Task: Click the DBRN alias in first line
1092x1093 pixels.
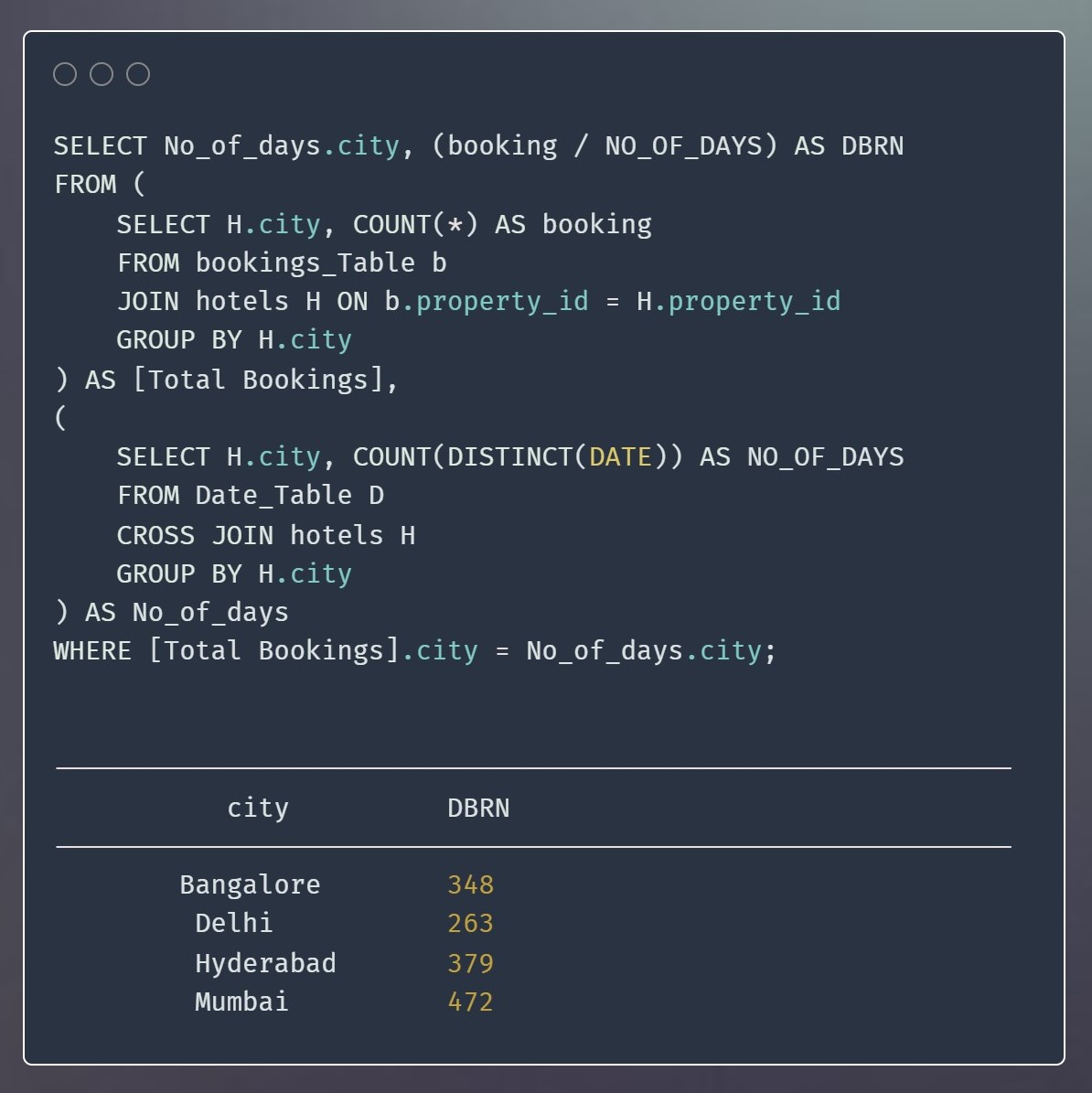Action: 872,146
